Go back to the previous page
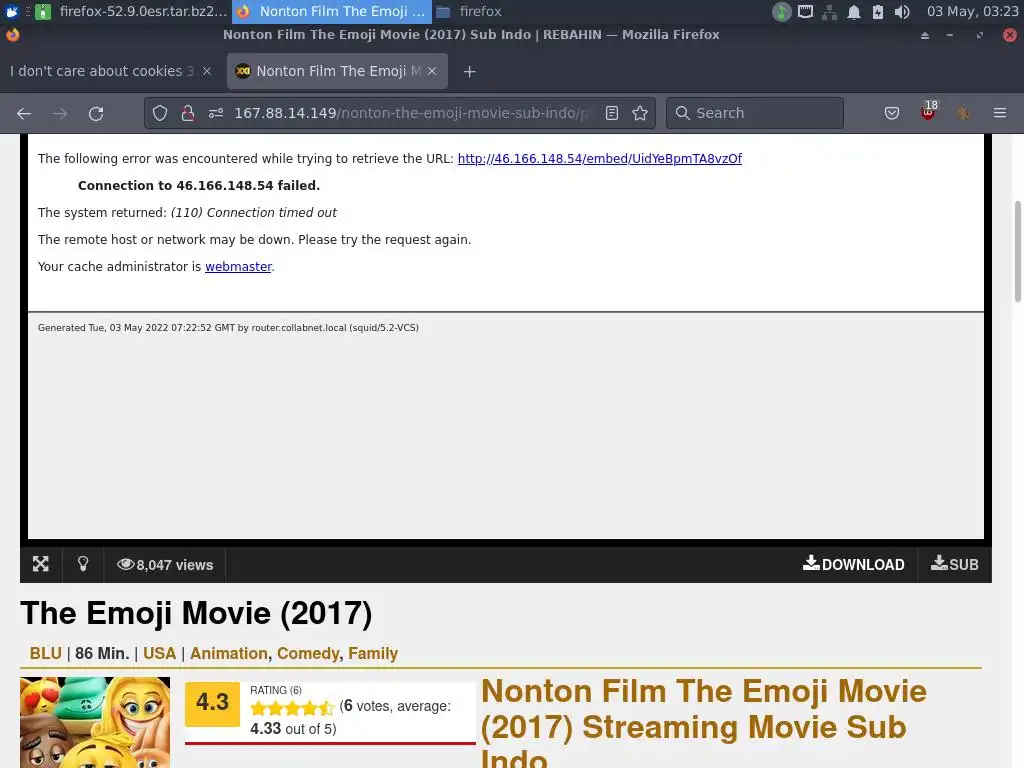 pyautogui.click(x=24, y=114)
